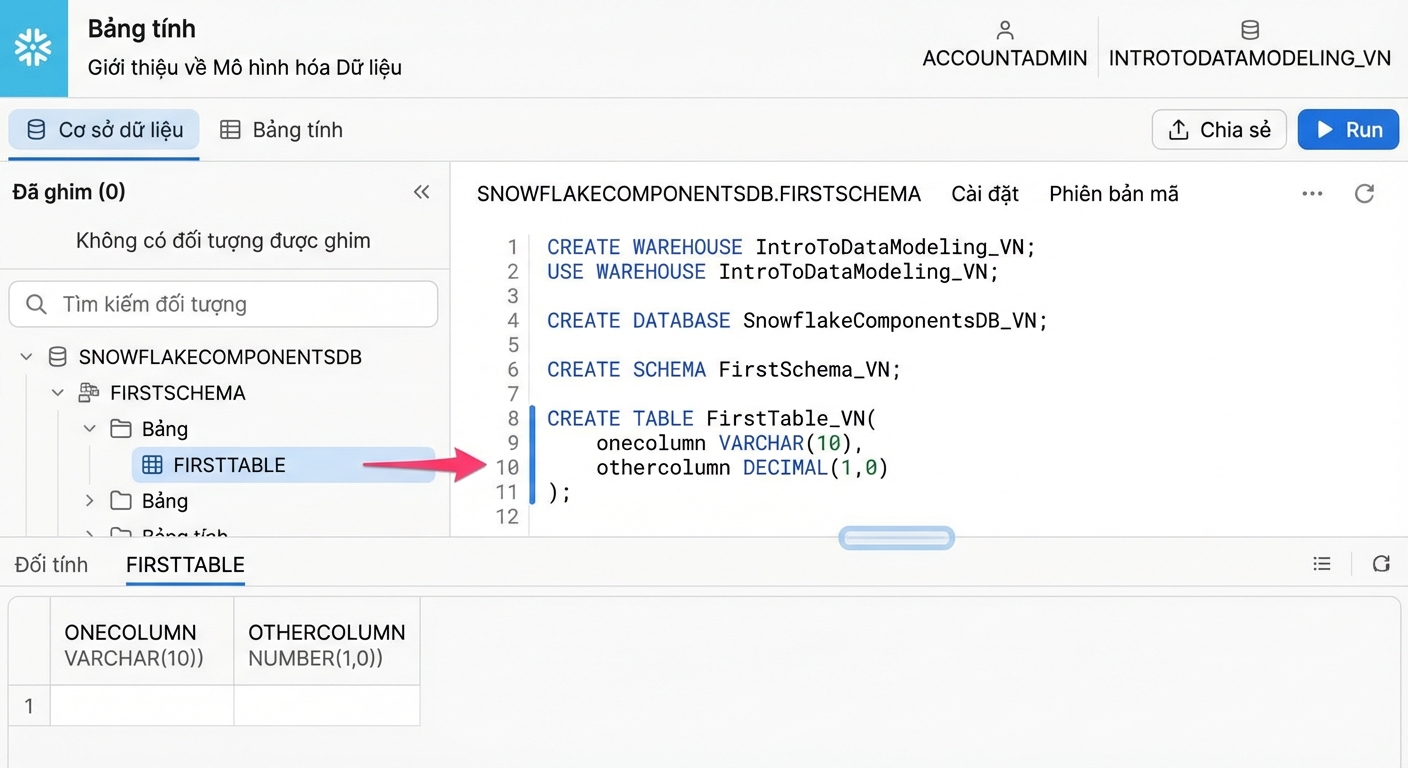Image resolution: width=1408 pixels, height=768 pixels.
Task: Select the FIRSTTABLE results tab
Action: click(185, 565)
